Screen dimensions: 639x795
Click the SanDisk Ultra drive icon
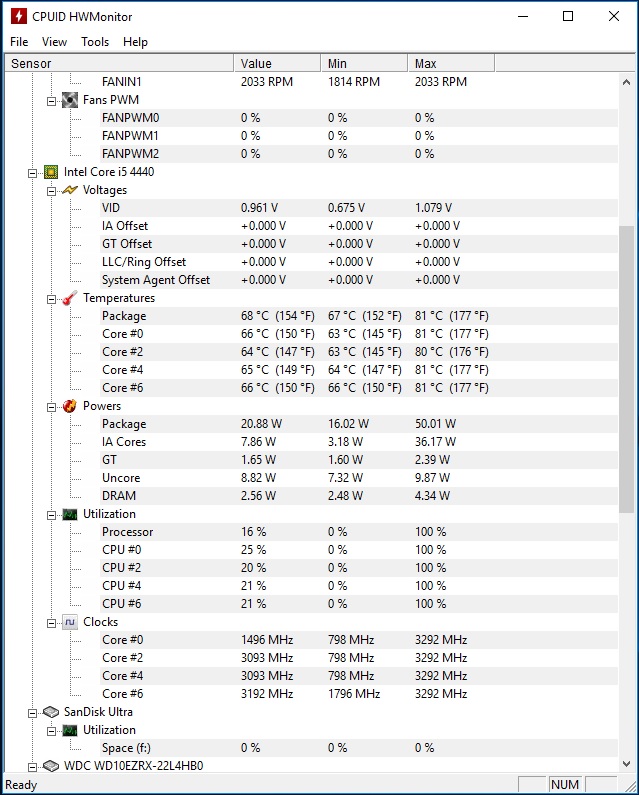tap(51, 712)
